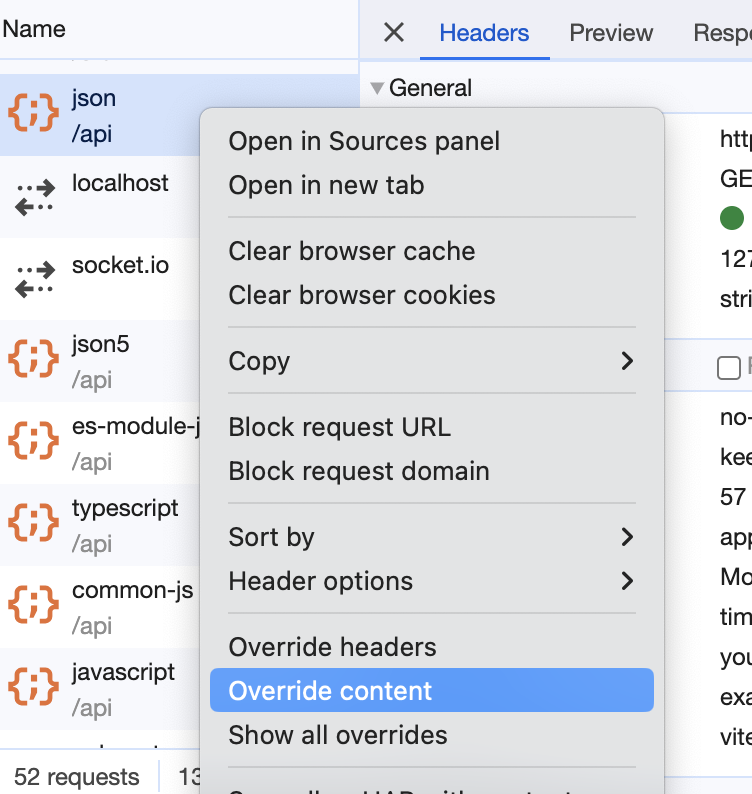
Task: Expand the Header options submenu
Action: pyautogui.click(x=627, y=581)
